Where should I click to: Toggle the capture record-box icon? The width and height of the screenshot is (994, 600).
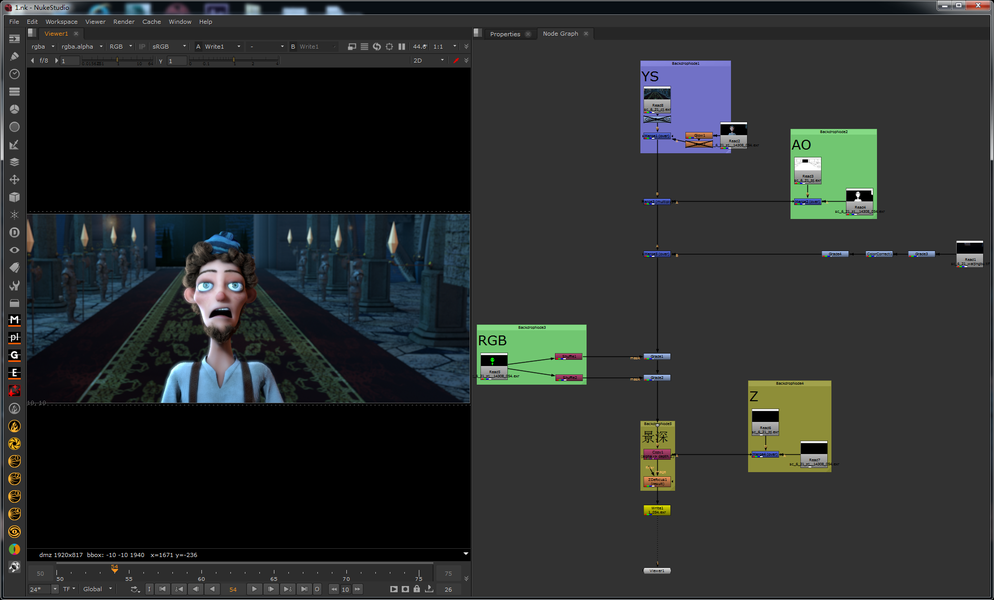point(405,589)
